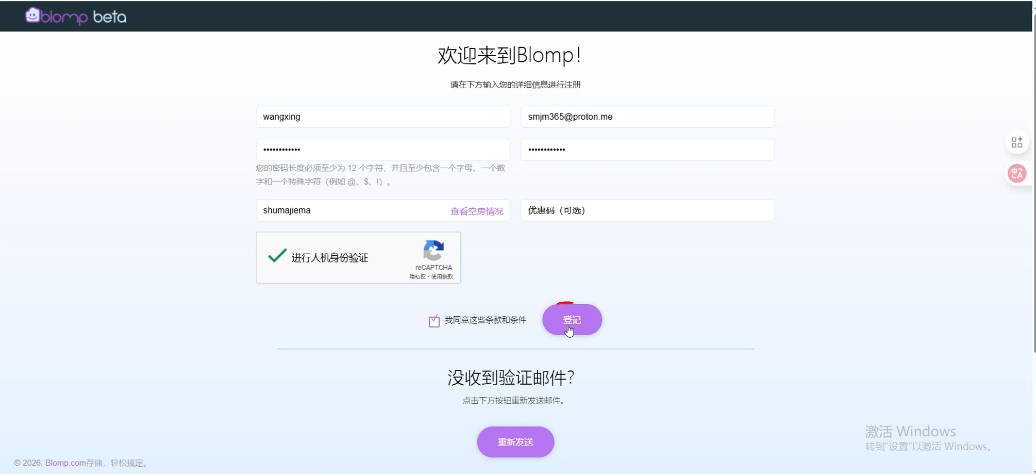Click the reCAPTCHA terms of use link
Viewport: 1036px width, 474px height.
coord(442,276)
